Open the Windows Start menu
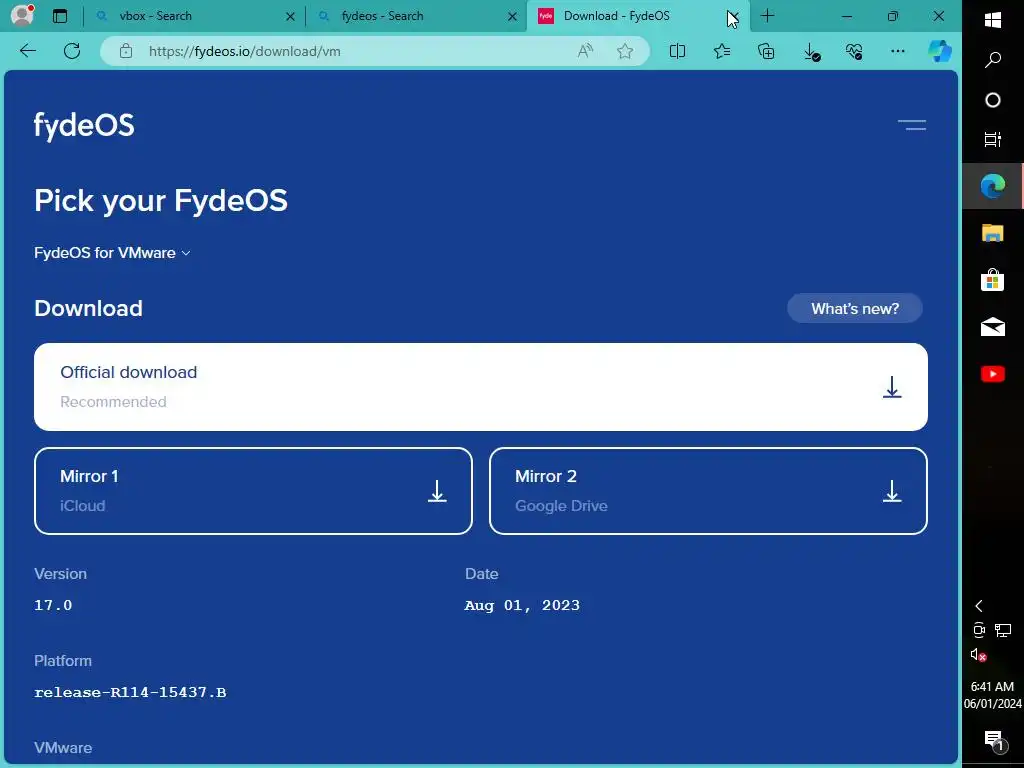The width and height of the screenshot is (1024, 768). click(993, 20)
